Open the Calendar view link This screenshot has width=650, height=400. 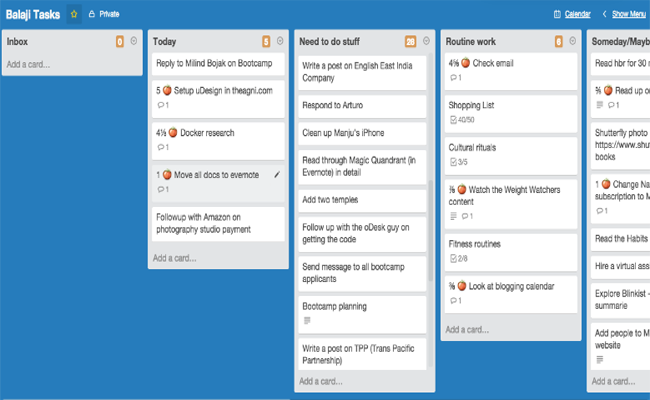coord(577,14)
